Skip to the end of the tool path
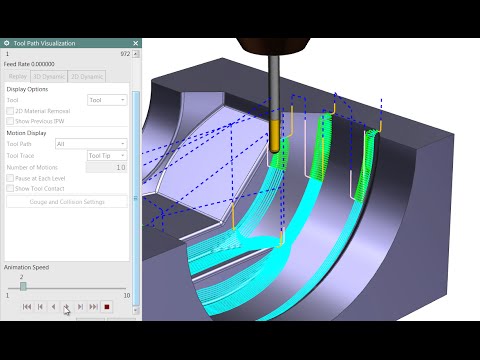Viewport: 480px width, 360px height. click(93, 307)
